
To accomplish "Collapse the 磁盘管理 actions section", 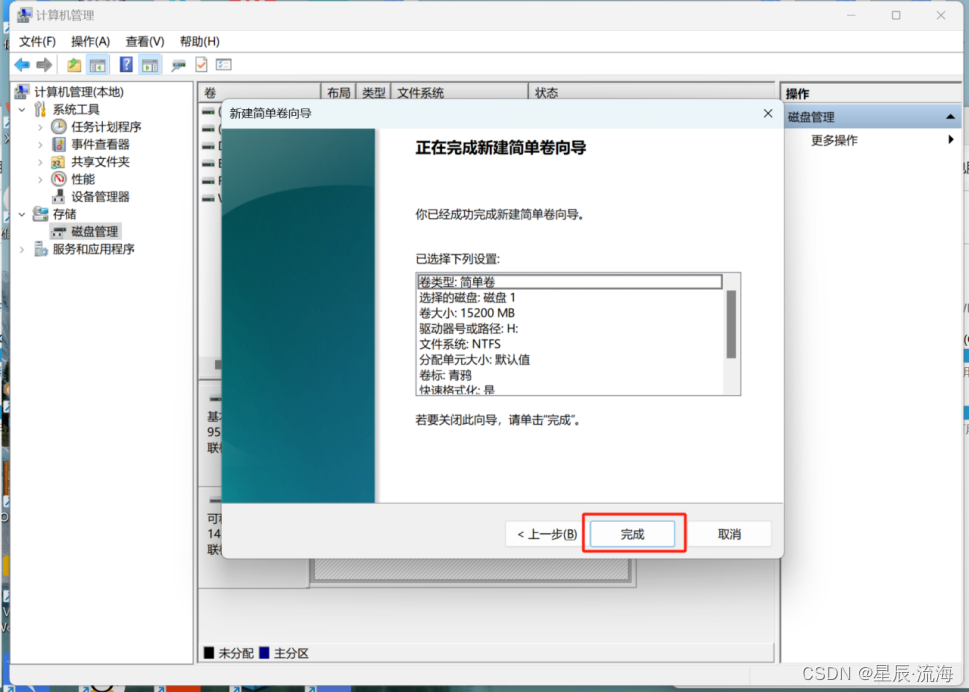I will (x=950, y=117).
